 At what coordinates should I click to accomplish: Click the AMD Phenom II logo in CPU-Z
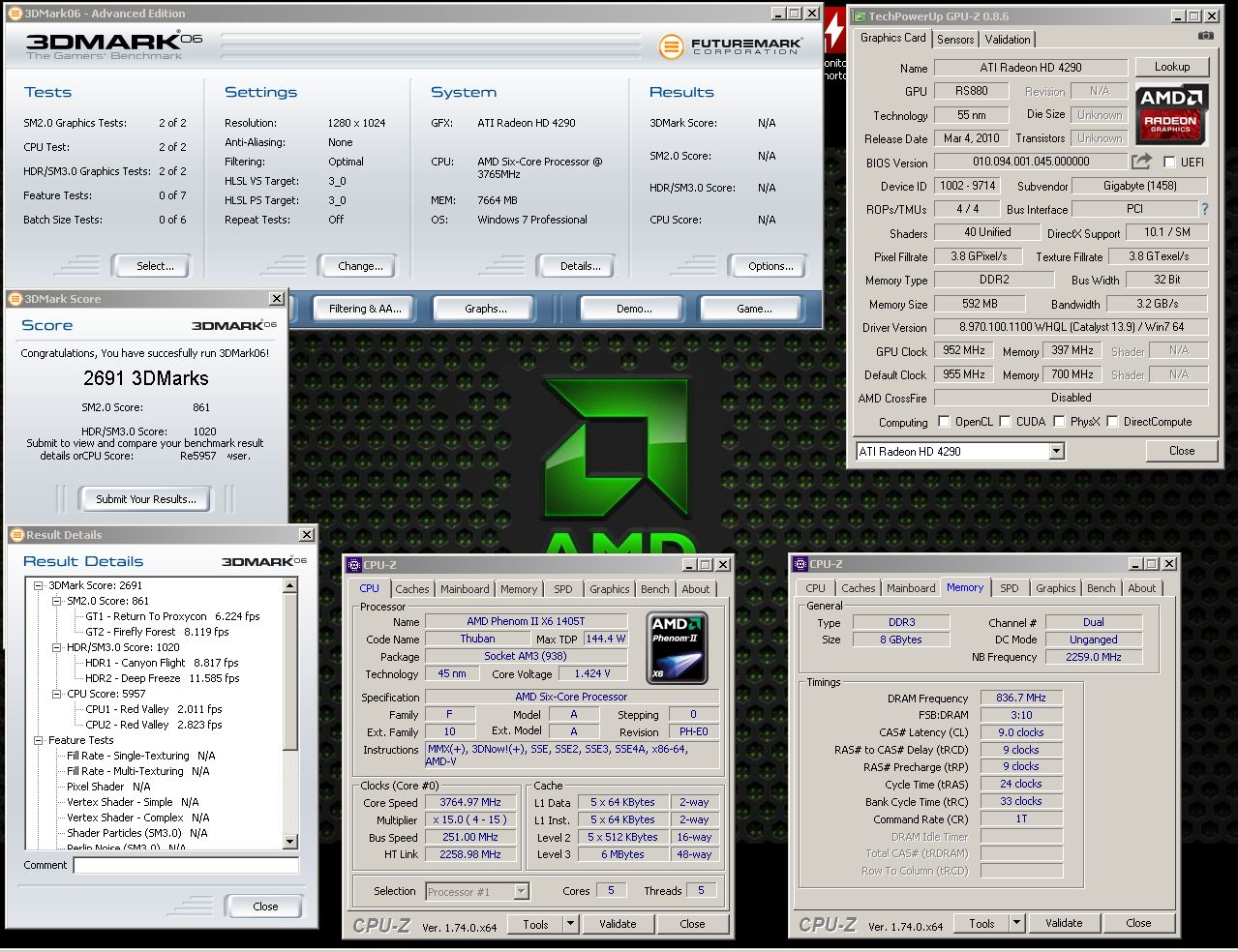678,648
